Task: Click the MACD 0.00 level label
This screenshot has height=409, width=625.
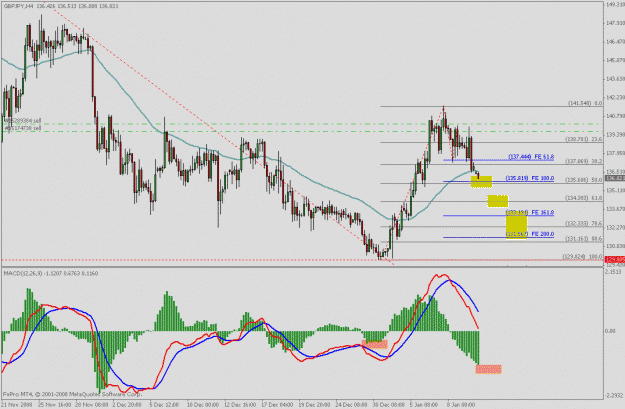Action: click(x=610, y=331)
